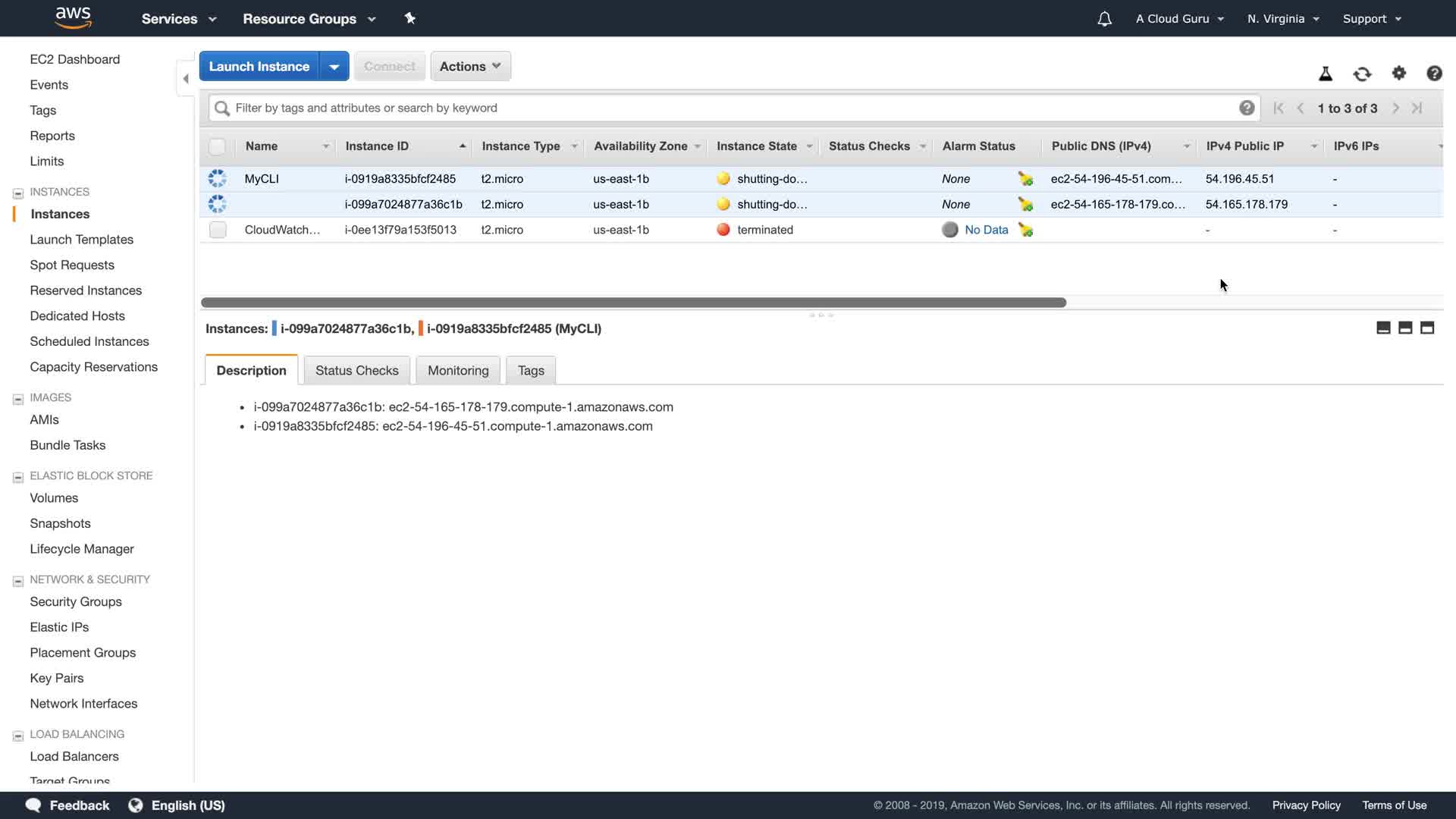This screenshot has width=1456, height=819.
Task: Collapse the left navigation sidebar arrow
Action: coord(186,78)
